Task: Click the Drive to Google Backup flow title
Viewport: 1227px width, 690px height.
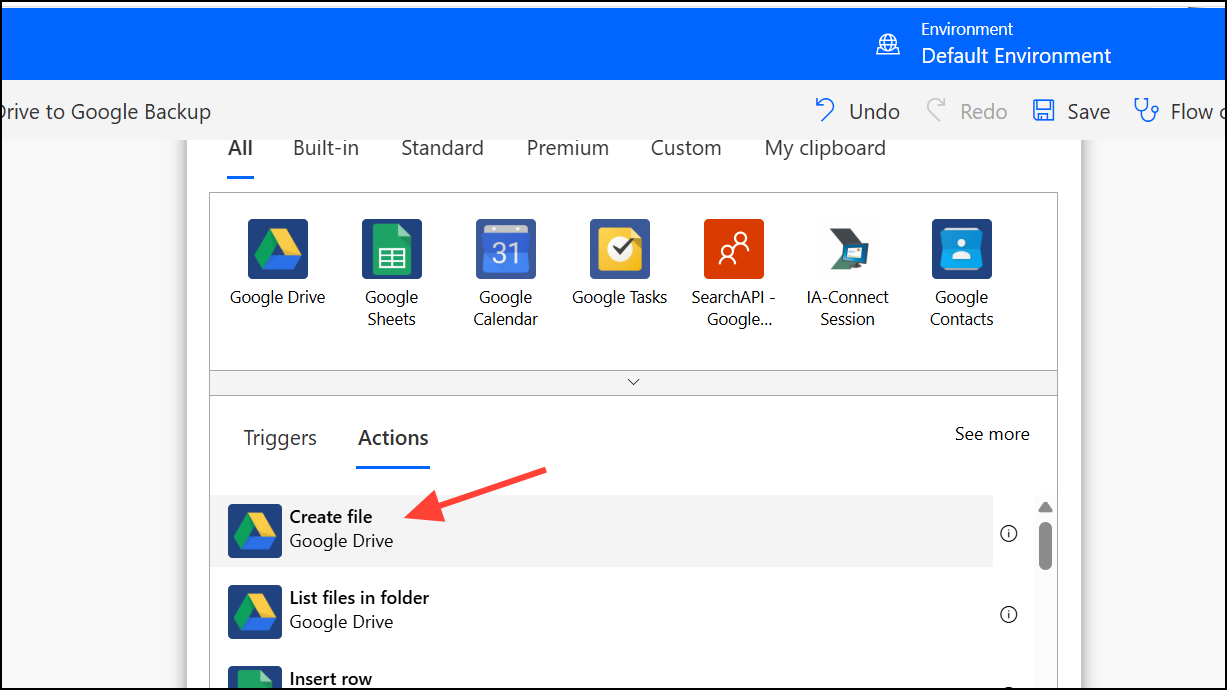Action: pyautogui.click(x=106, y=111)
